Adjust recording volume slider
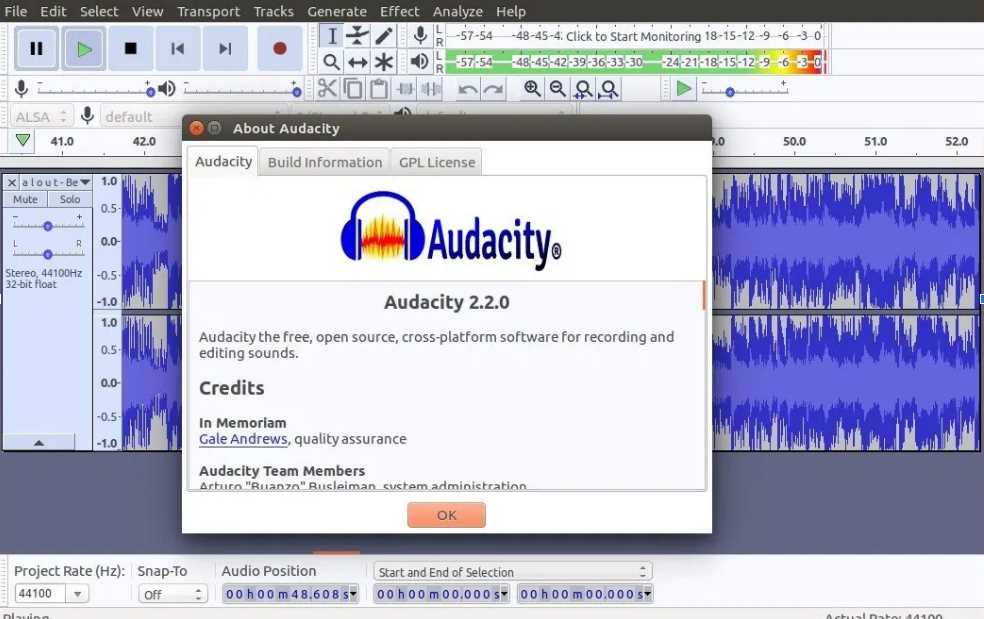Screen dimensions: 984x619 click(94, 91)
